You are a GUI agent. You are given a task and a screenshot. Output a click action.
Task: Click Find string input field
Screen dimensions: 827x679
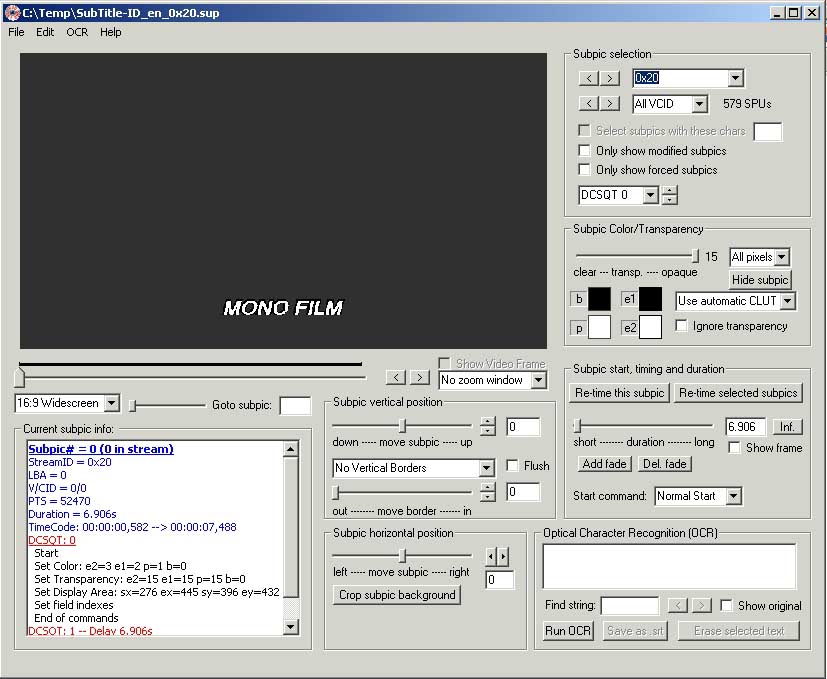(x=630, y=605)
